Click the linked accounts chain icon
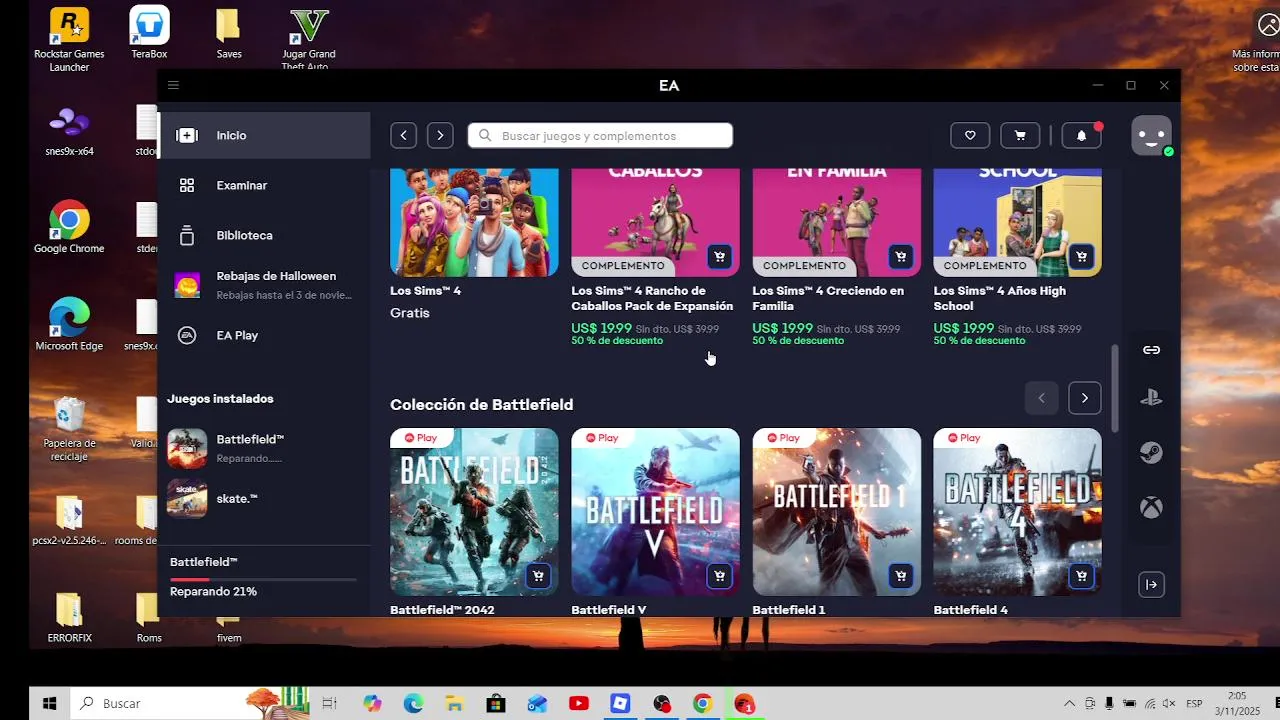Viewport: 1280px width, 720px height. click(1151, 349)
